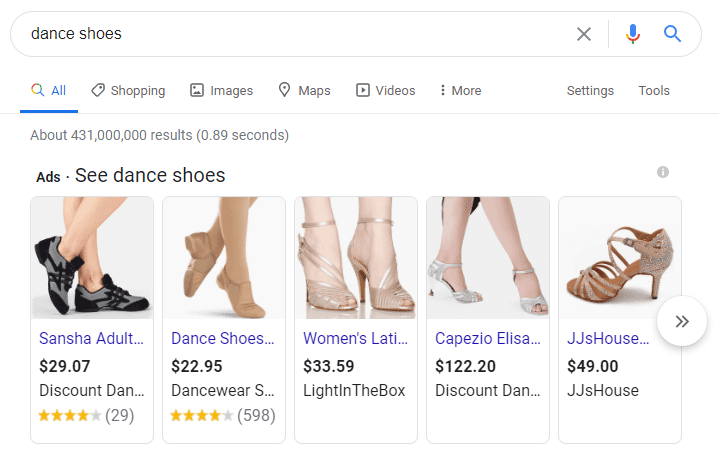
Task: Open the Maps tab
Action: point(304,90)
